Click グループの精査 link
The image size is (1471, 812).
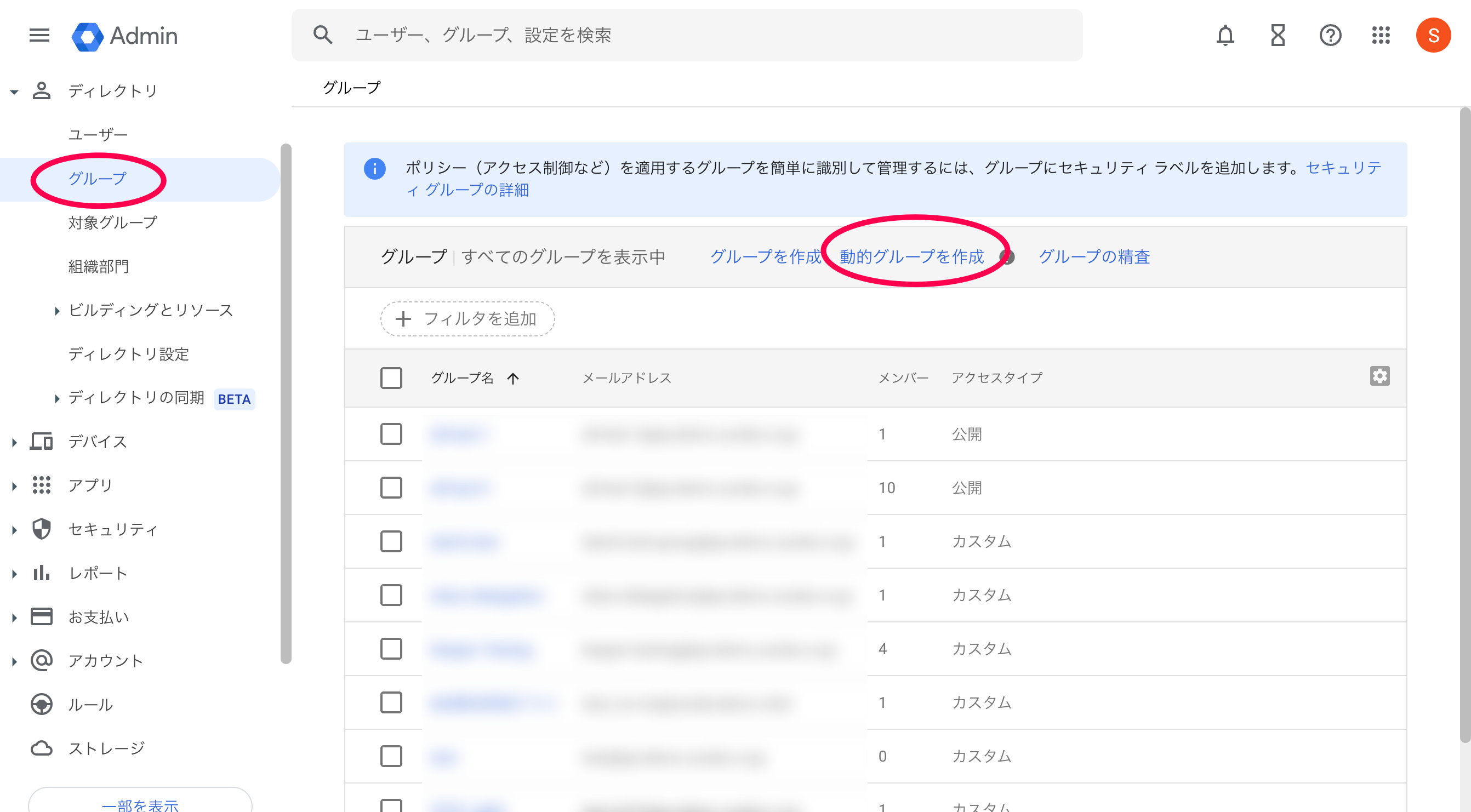tap(1093, 256)
